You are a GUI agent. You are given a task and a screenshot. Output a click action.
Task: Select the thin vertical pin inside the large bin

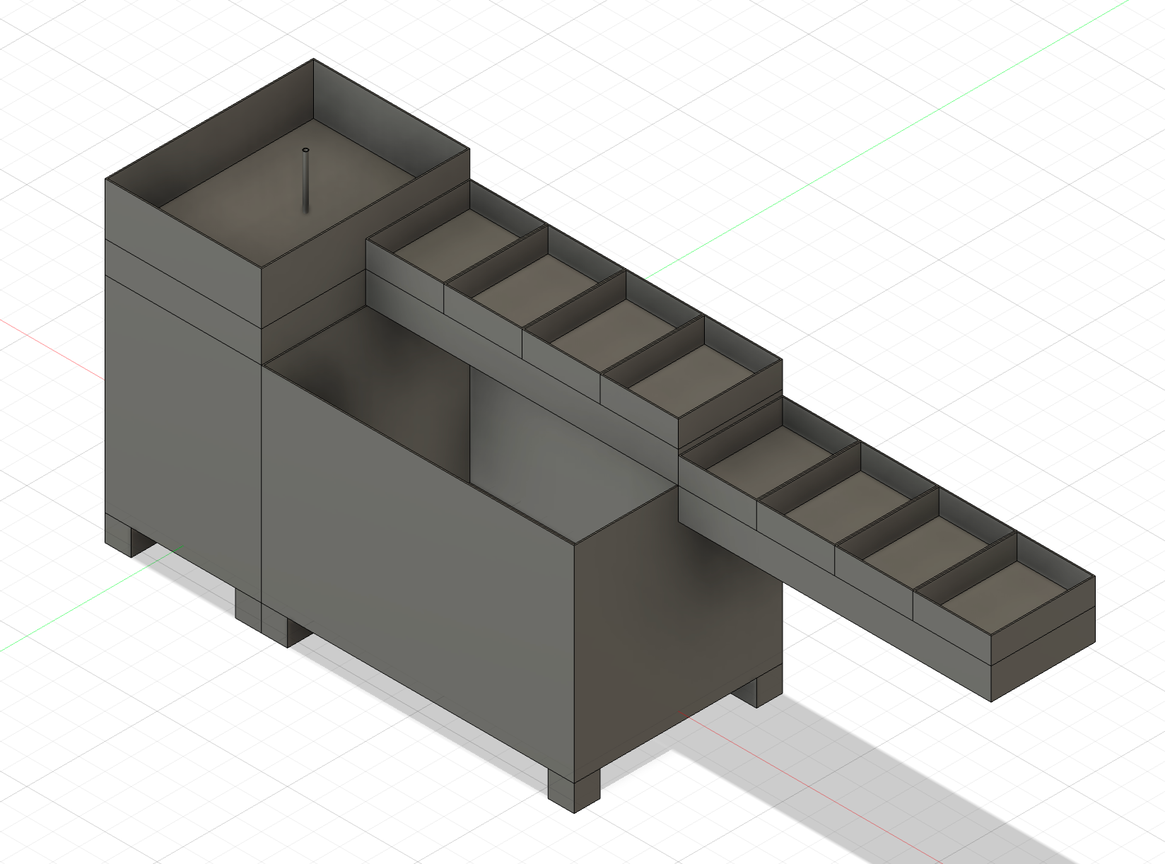click(x=306, y=179)
